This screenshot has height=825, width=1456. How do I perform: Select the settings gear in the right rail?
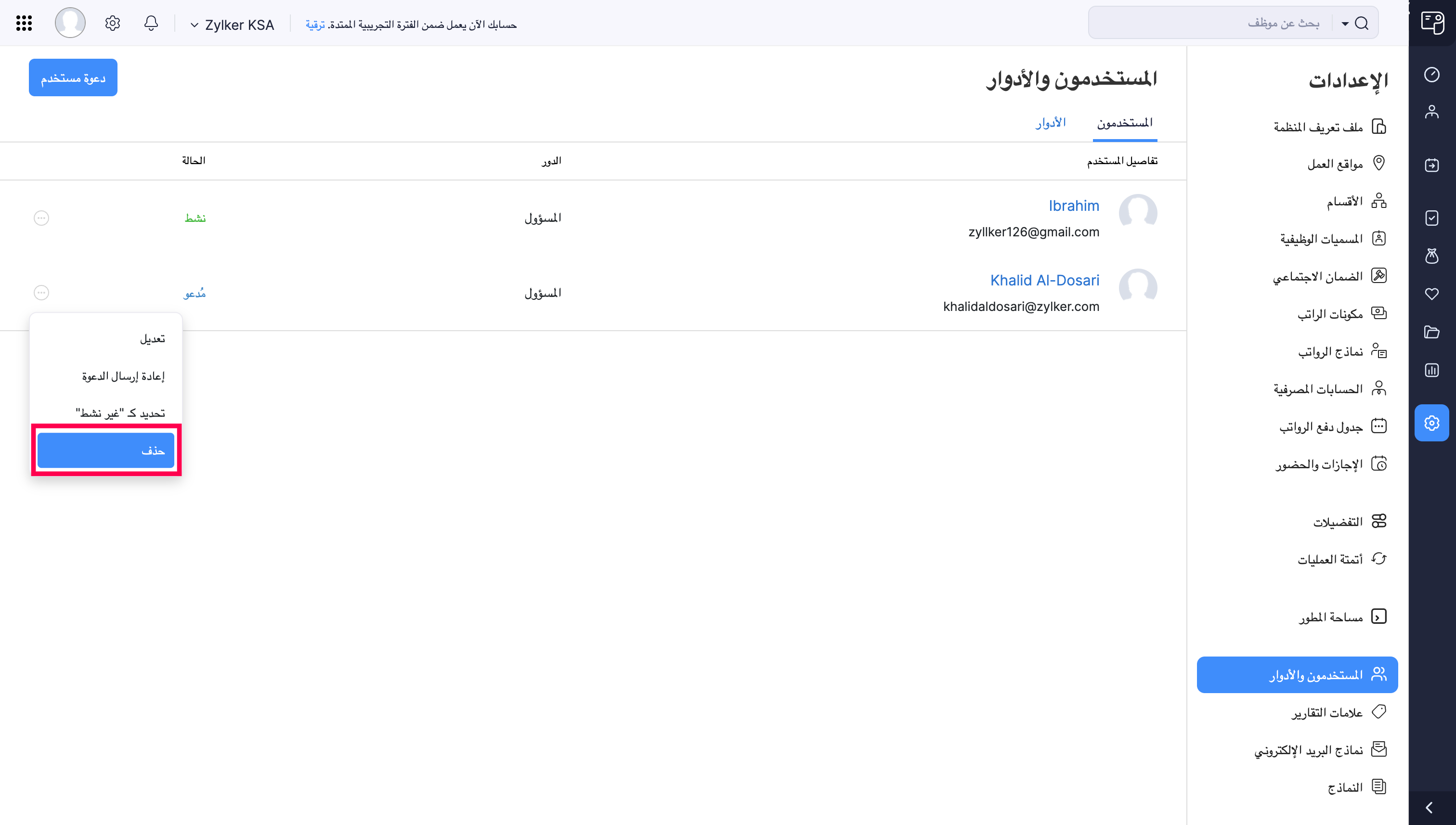tap(1433, 423)
